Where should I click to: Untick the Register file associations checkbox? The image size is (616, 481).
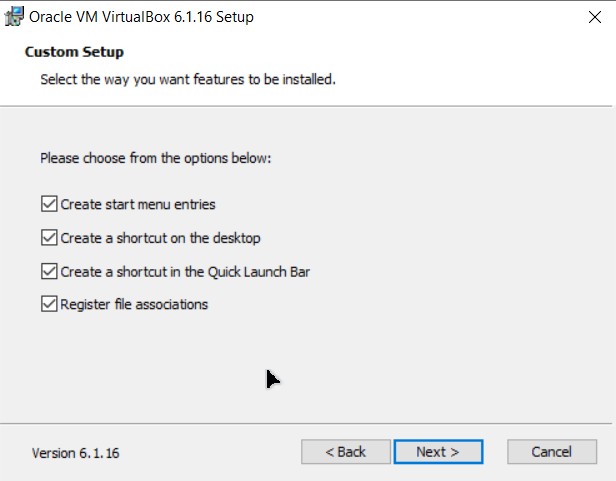pyautogui.click(x=49, y=304)
